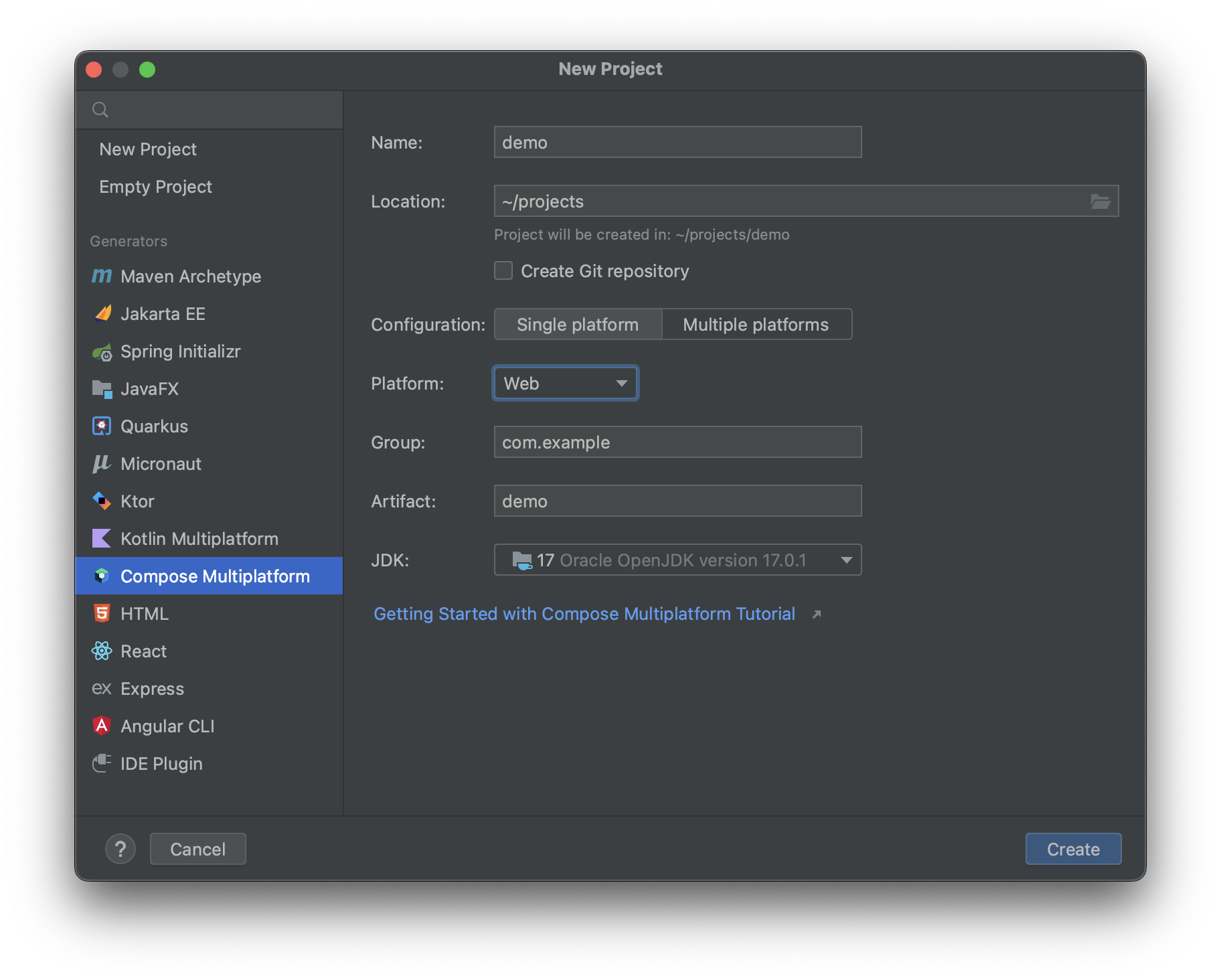Switch configuration to Multiple platforms

click(x=756, y=324)
